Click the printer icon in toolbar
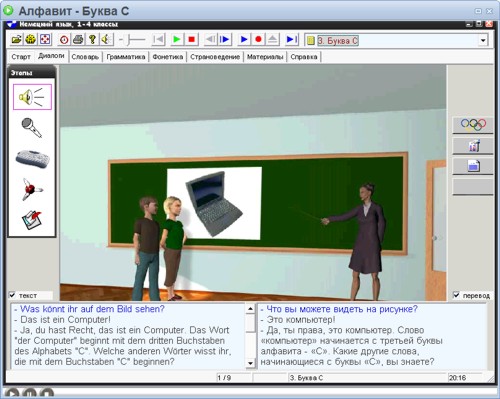 (x=78, y=40)
